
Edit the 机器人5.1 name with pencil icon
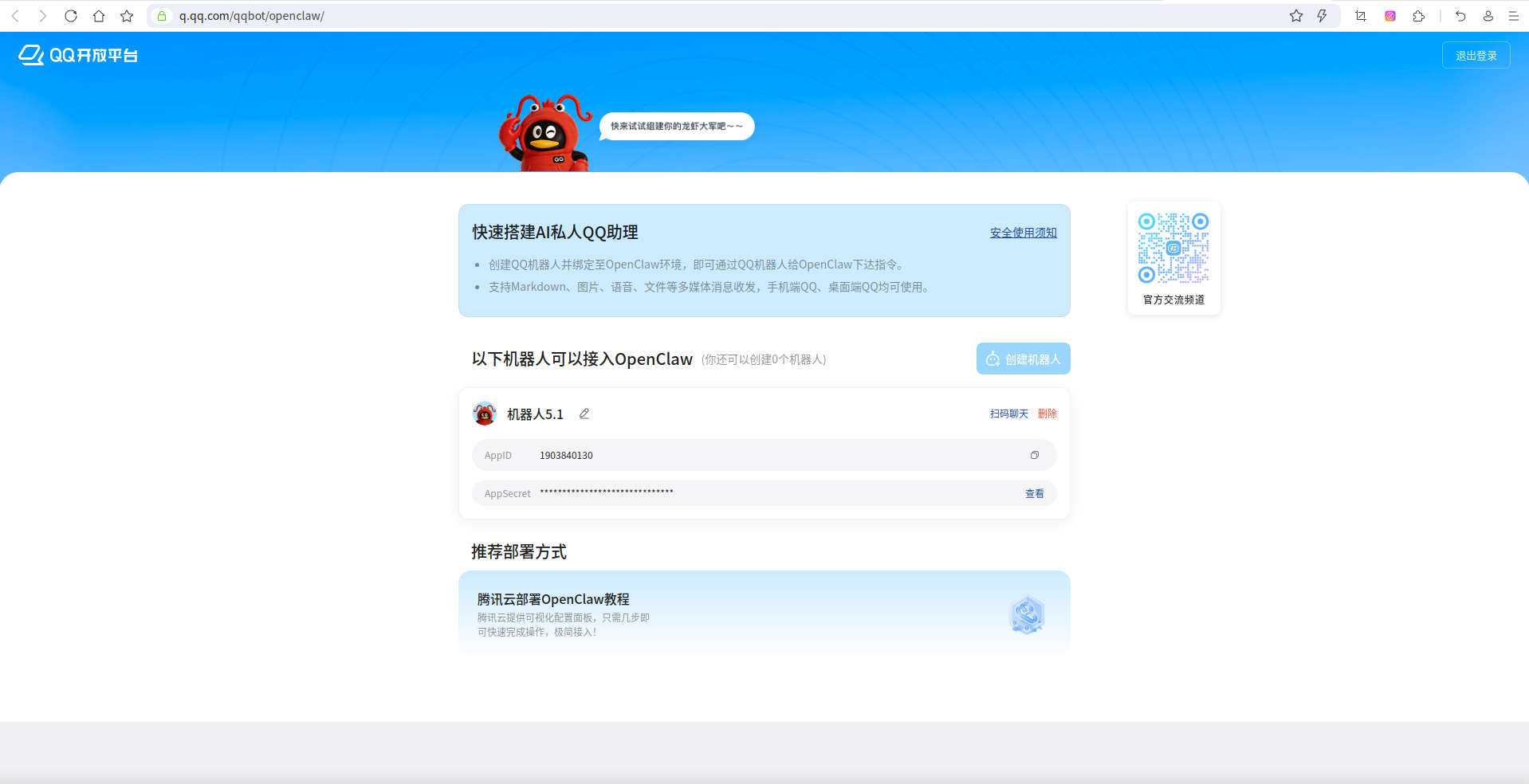[x=584, y=414]
